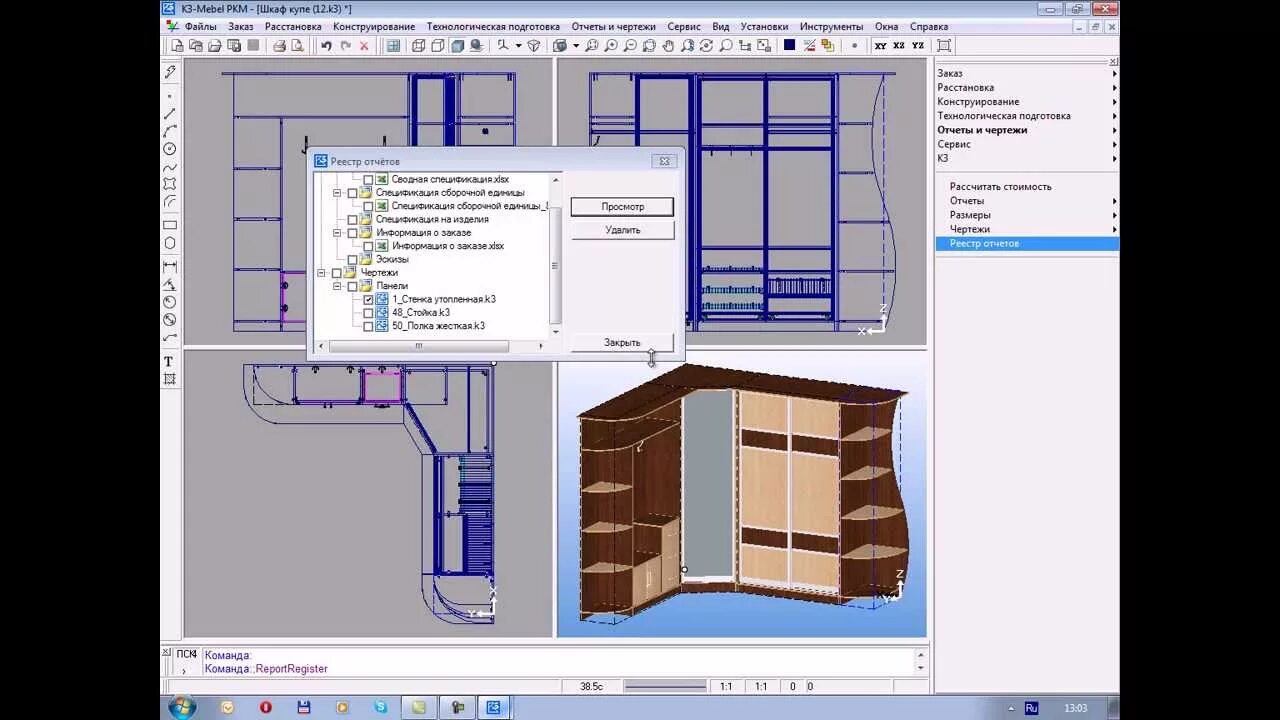This screenshot has width=1280, height=720.
Task: Click the four-viewport layout icon
Action: (x=393, y=46)
